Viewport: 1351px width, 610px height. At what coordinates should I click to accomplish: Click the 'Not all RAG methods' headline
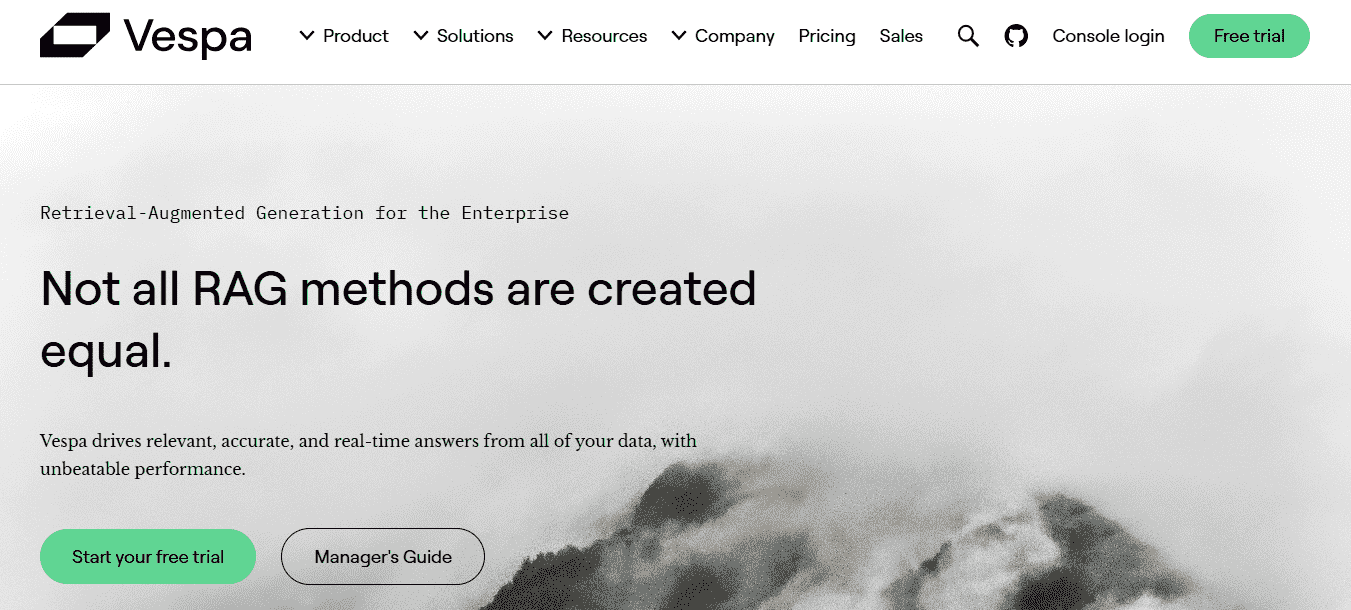click(398, 320)
